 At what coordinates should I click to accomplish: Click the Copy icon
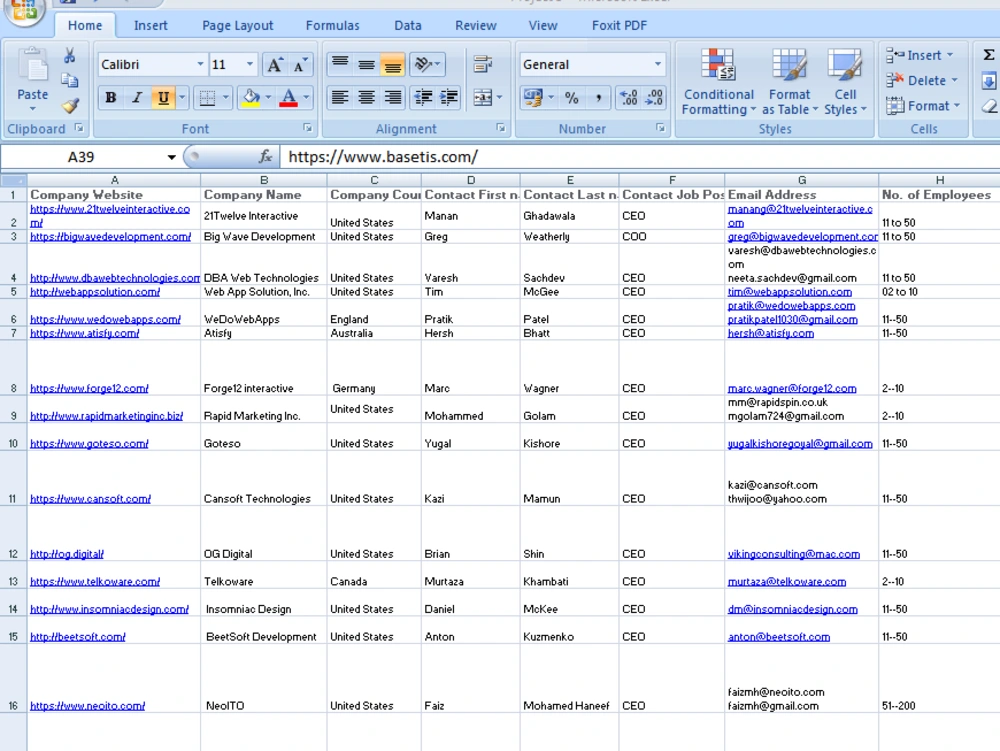[70, 80]
